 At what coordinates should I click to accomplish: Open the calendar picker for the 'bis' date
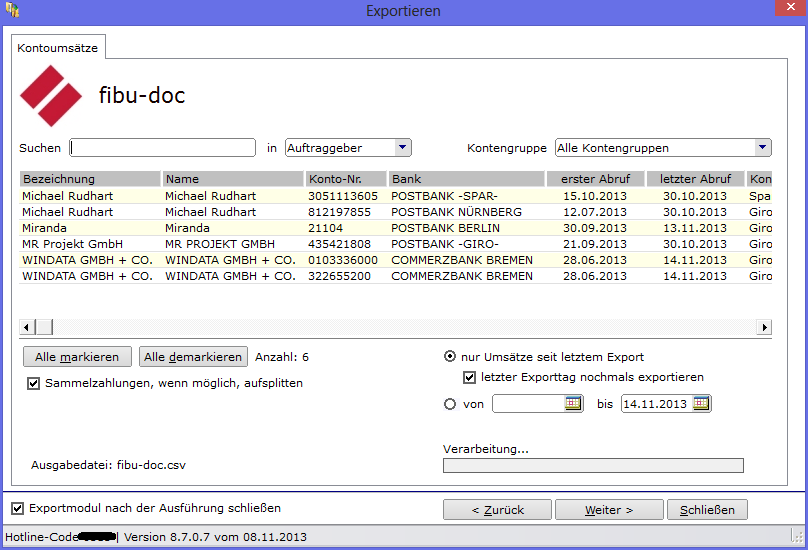[x=701, y=403]
